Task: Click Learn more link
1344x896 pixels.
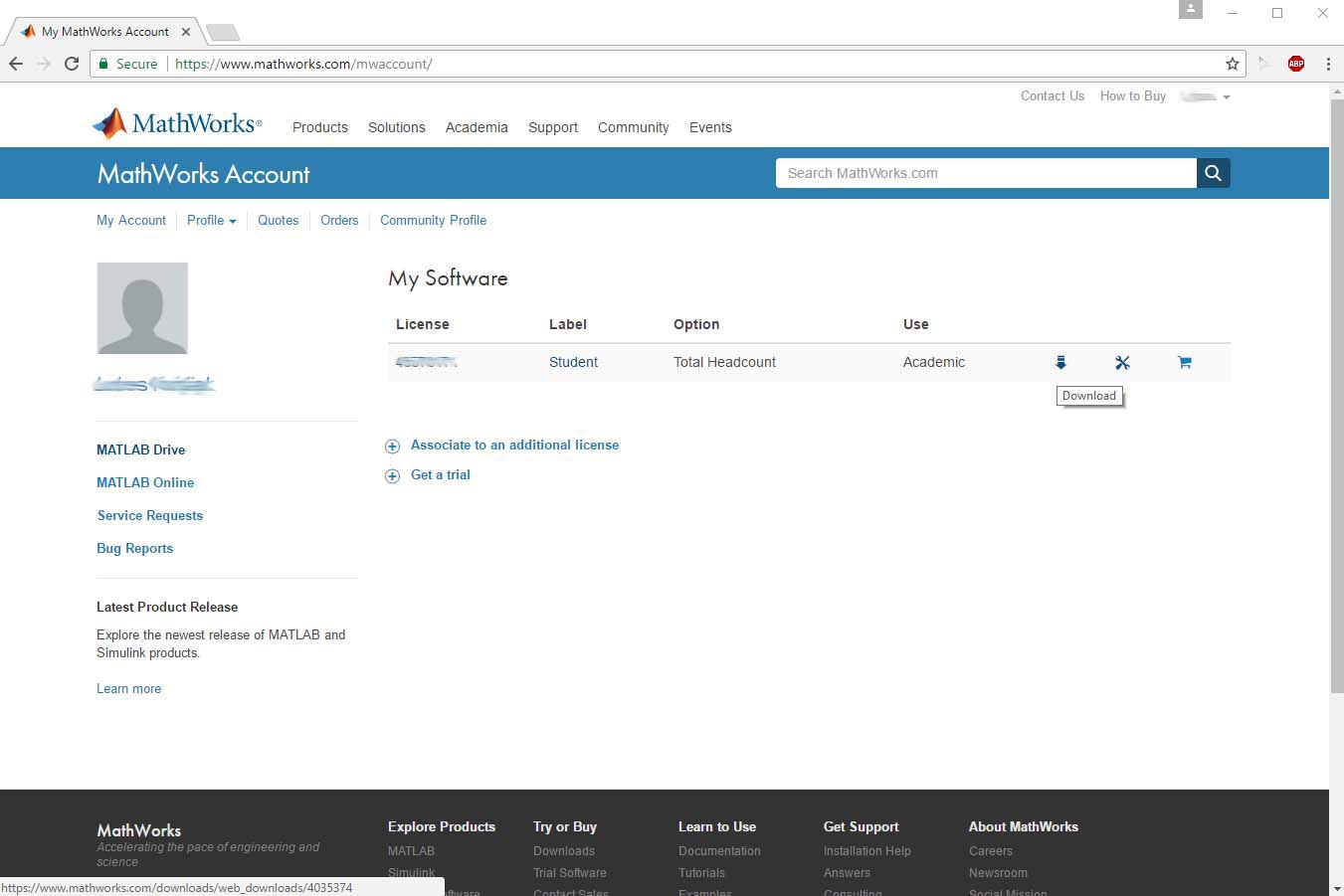Action: [x=129, y=688]
